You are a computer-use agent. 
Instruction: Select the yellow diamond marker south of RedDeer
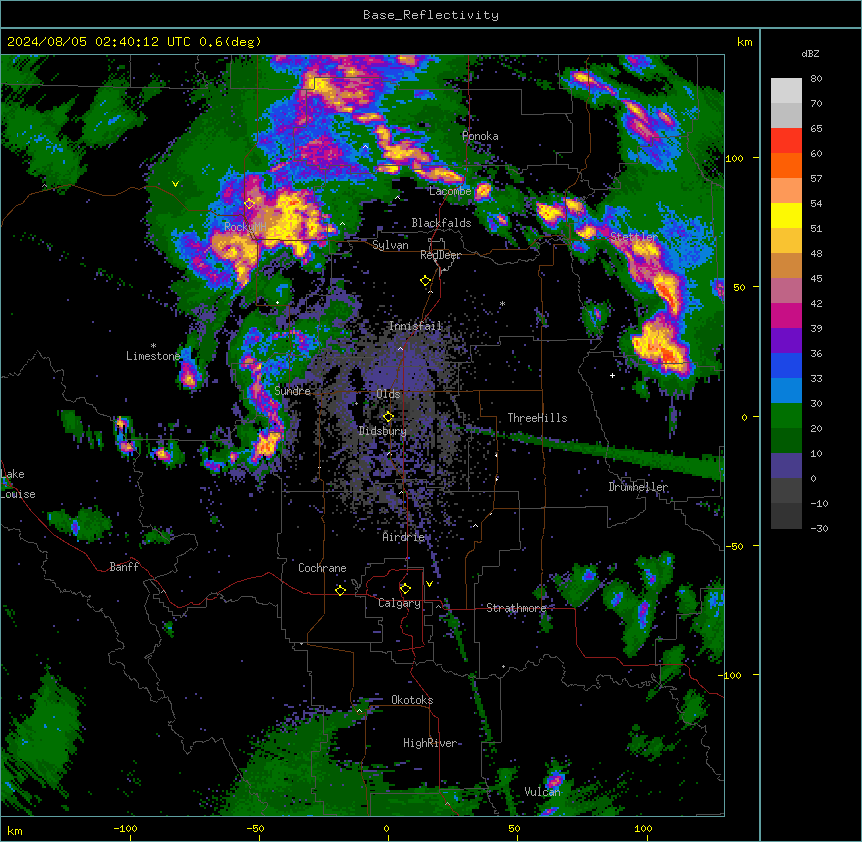point(425,281)
